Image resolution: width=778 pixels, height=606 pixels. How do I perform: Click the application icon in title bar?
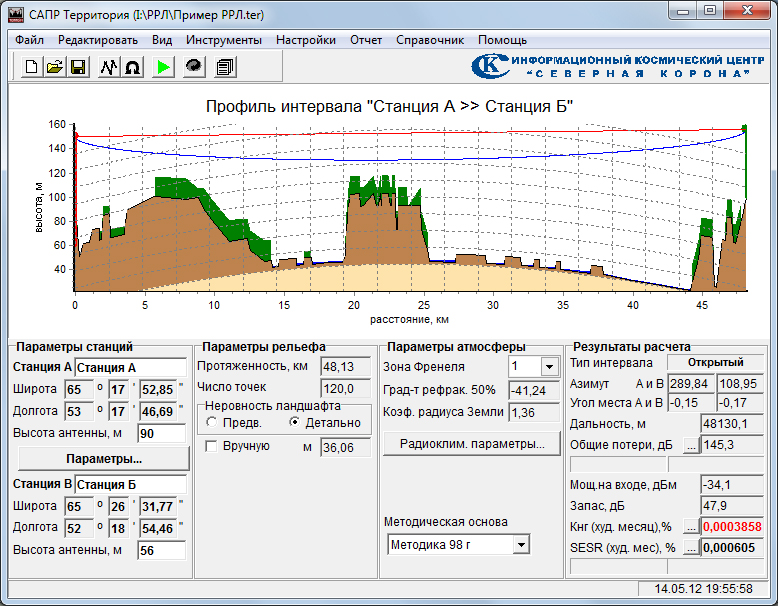[16, 14]
